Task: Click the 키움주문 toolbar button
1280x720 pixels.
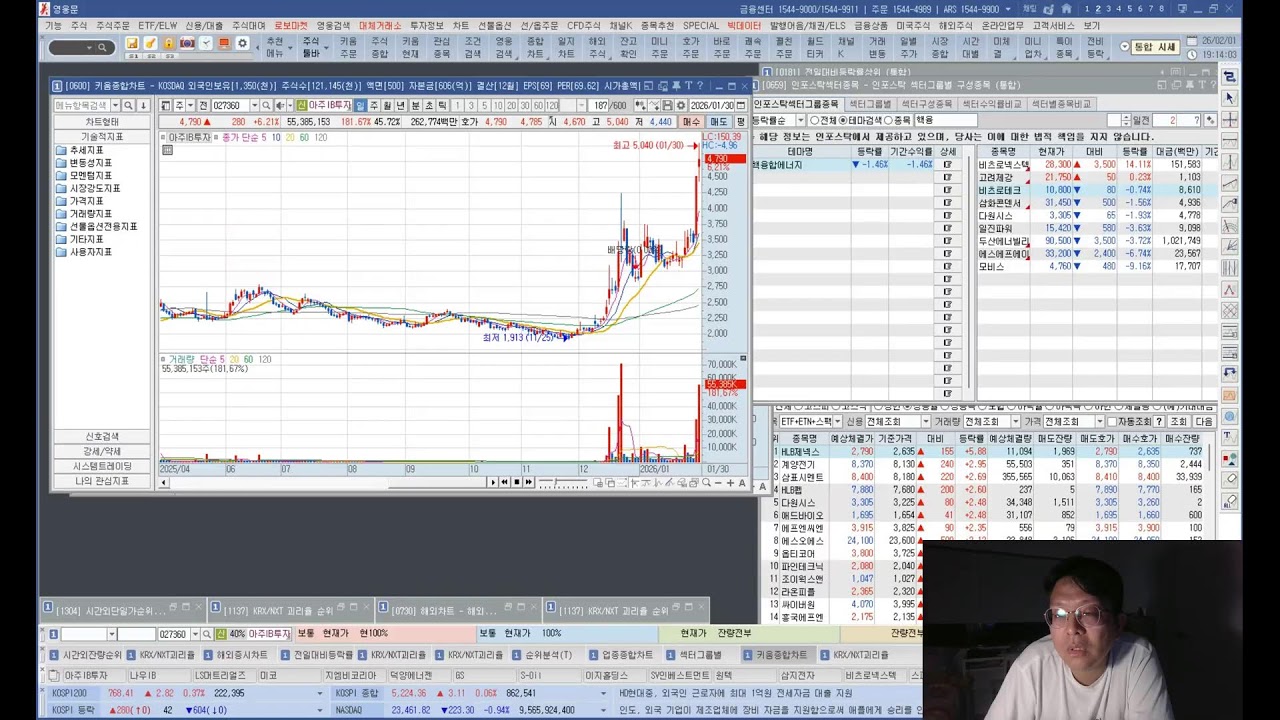Action: click(348, 47)
